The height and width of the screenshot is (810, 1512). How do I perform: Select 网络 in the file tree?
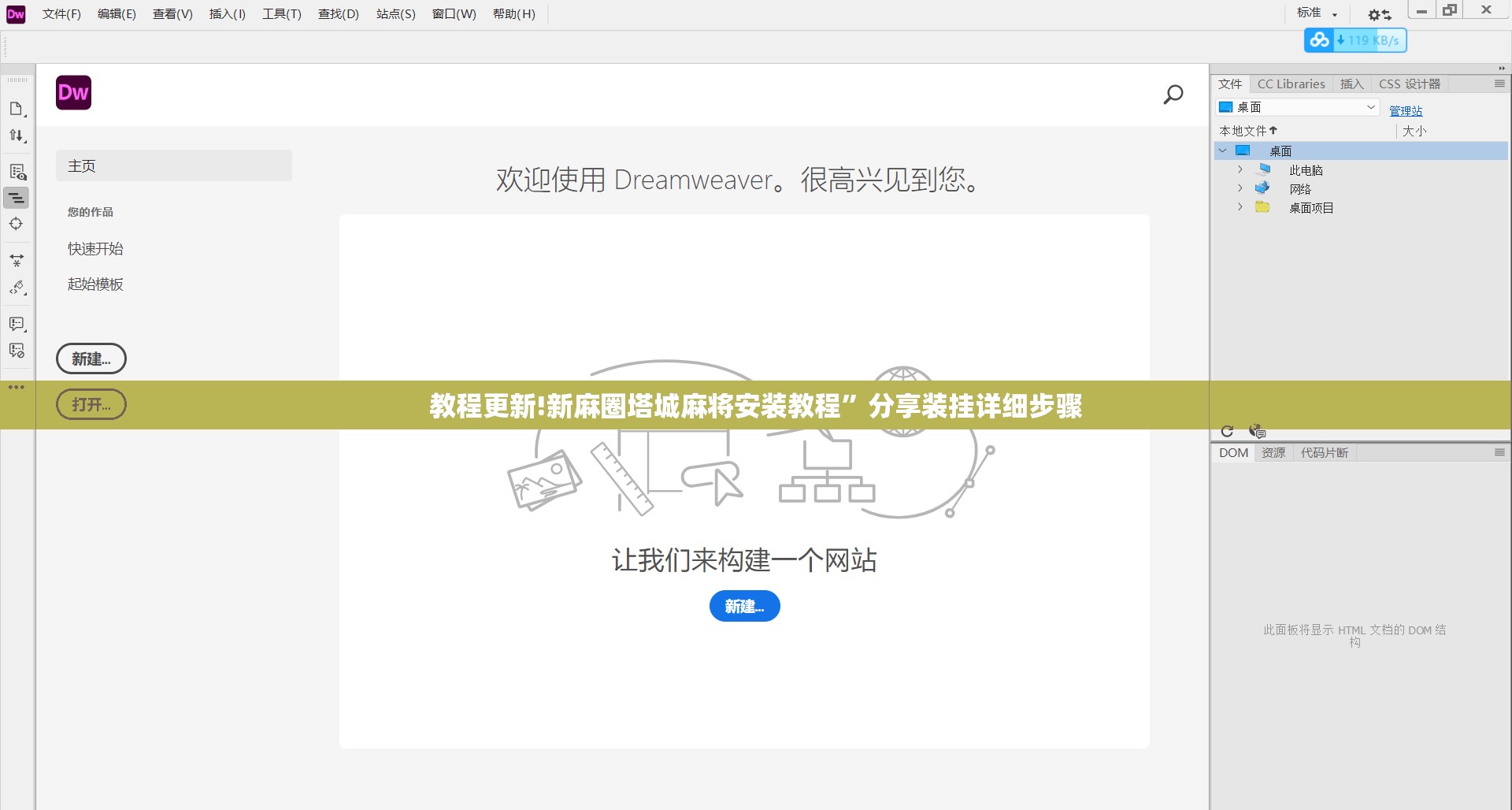pos(1300,188)
